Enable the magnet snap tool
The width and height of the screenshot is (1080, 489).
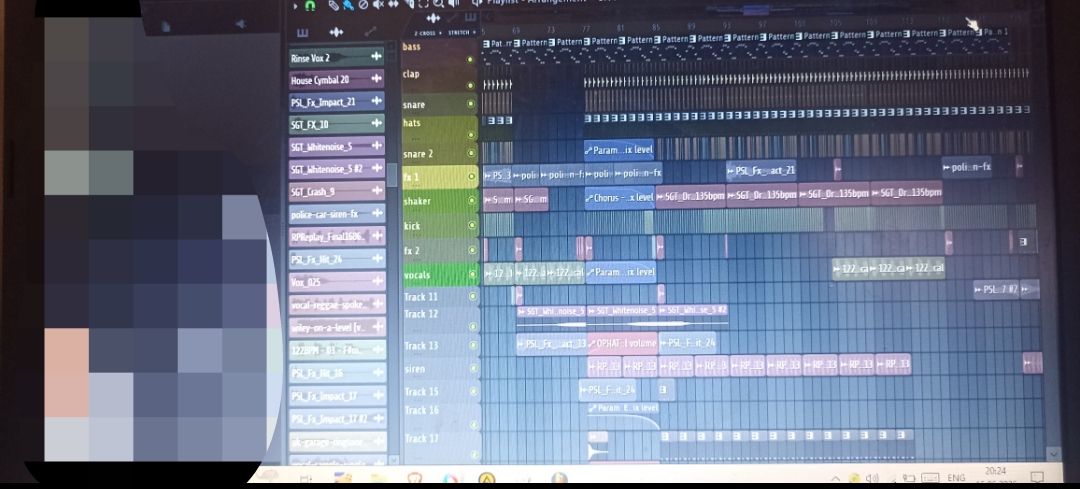tap(310, 6)
